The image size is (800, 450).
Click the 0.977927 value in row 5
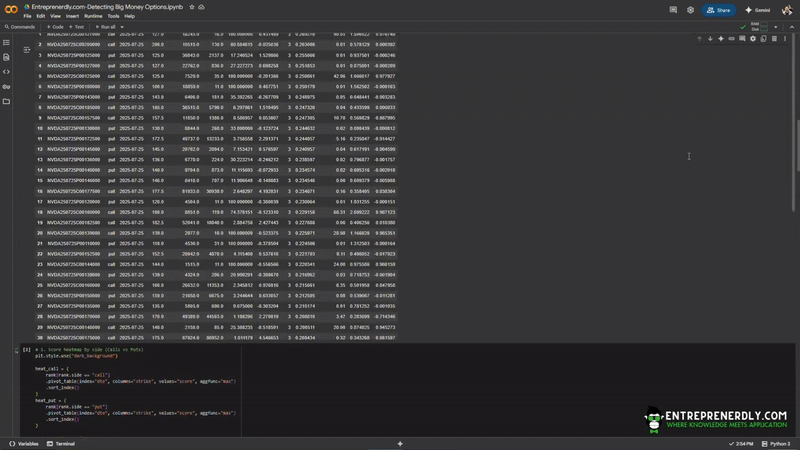coord(385,76)
